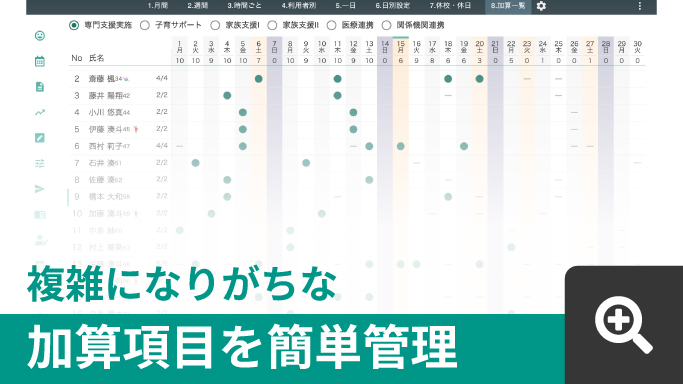Switch to the 4.利用者別 tab

pos(298,6)
